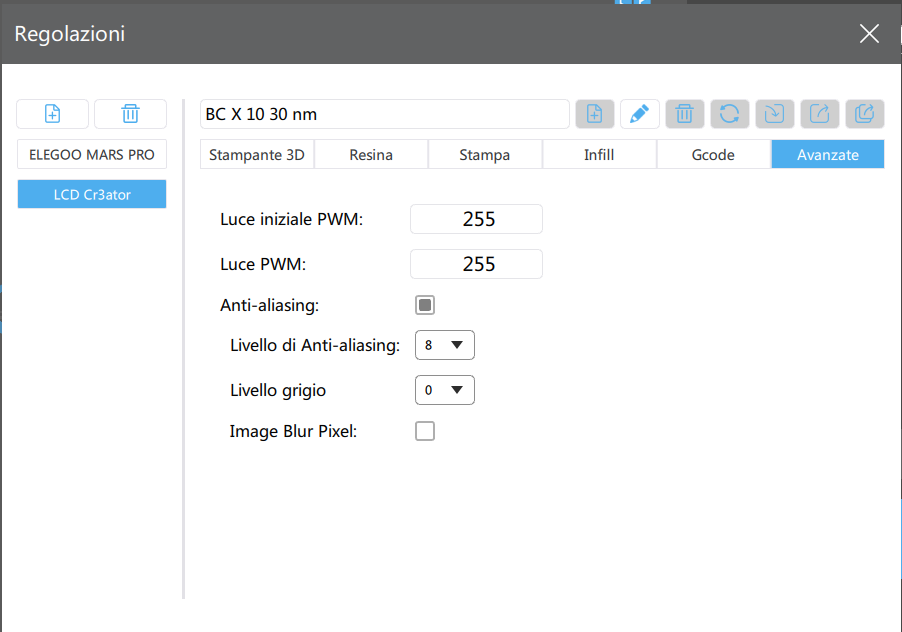The image size is (902, 632).
Task: Enable the Image Blur Pixel checkbox
Action: [425, 431]
